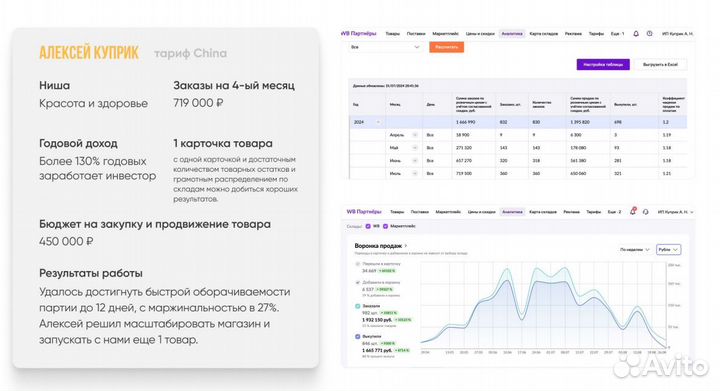Image resolution: width=720 pixels, height=391 pixels.
Task: Toggle Выкупили series checkbox
Action: (x=358, y=336)
